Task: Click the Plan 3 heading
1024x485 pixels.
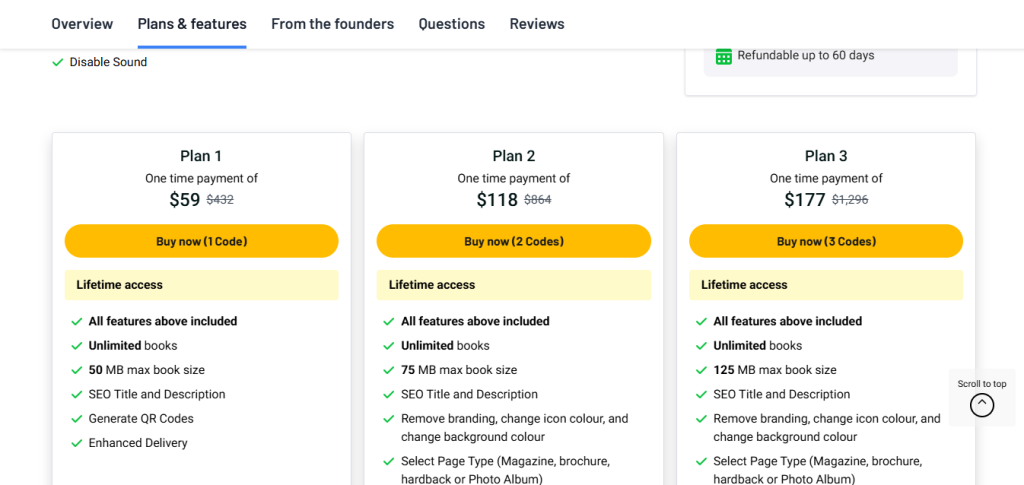Action: [x=825, y=156]
